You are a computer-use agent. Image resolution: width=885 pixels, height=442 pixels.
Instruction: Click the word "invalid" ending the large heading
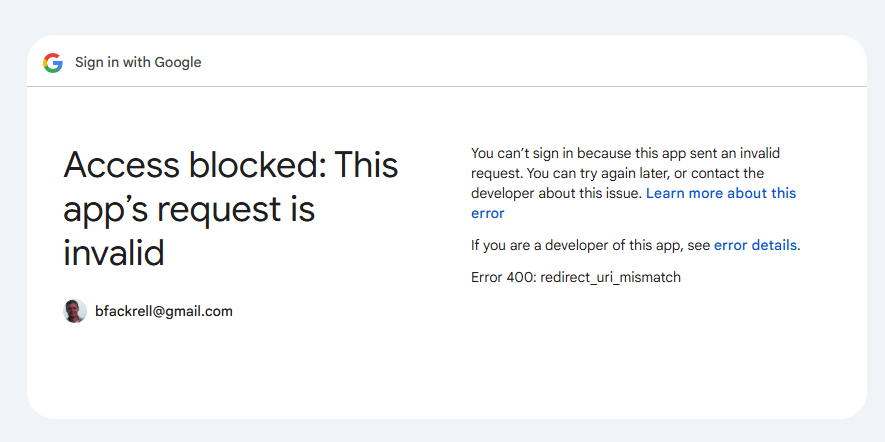pyautogui.click(x=113, y=253)
